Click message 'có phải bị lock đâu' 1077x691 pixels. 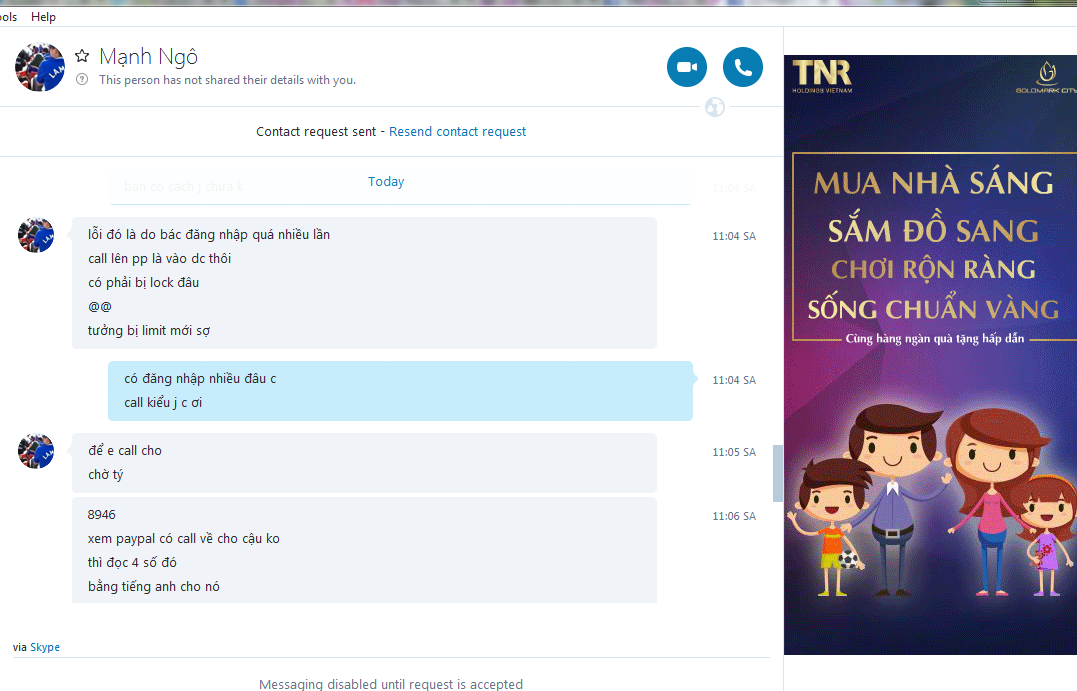click(144, 283)
